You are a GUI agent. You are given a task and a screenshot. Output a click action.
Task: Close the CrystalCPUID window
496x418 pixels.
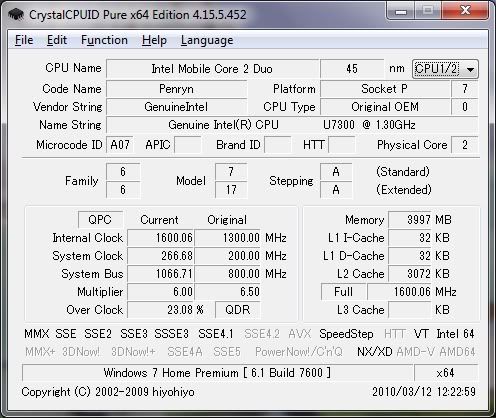[x=465, y=11]
